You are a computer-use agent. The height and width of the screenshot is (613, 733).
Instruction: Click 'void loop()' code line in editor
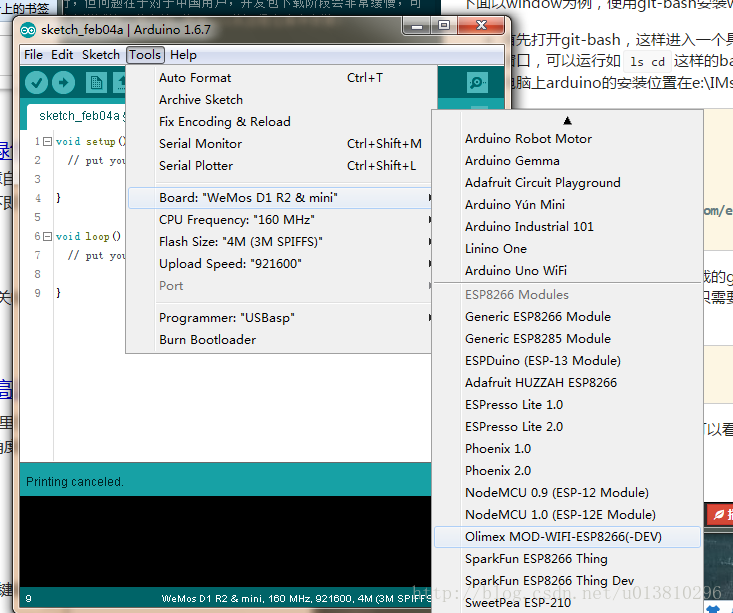[x=88, y=237]
